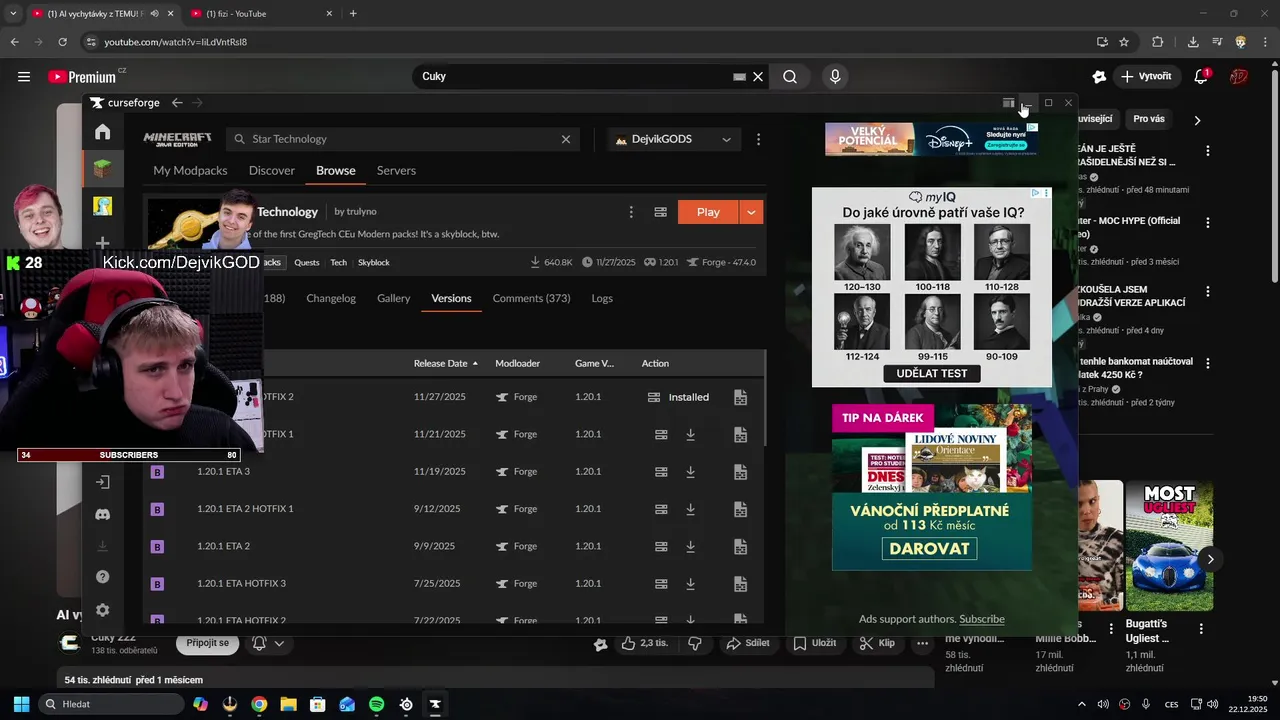The width and height of the screenshot is (1280, 720).
Task: Open the Servers tab
Action: click(396, 170)
